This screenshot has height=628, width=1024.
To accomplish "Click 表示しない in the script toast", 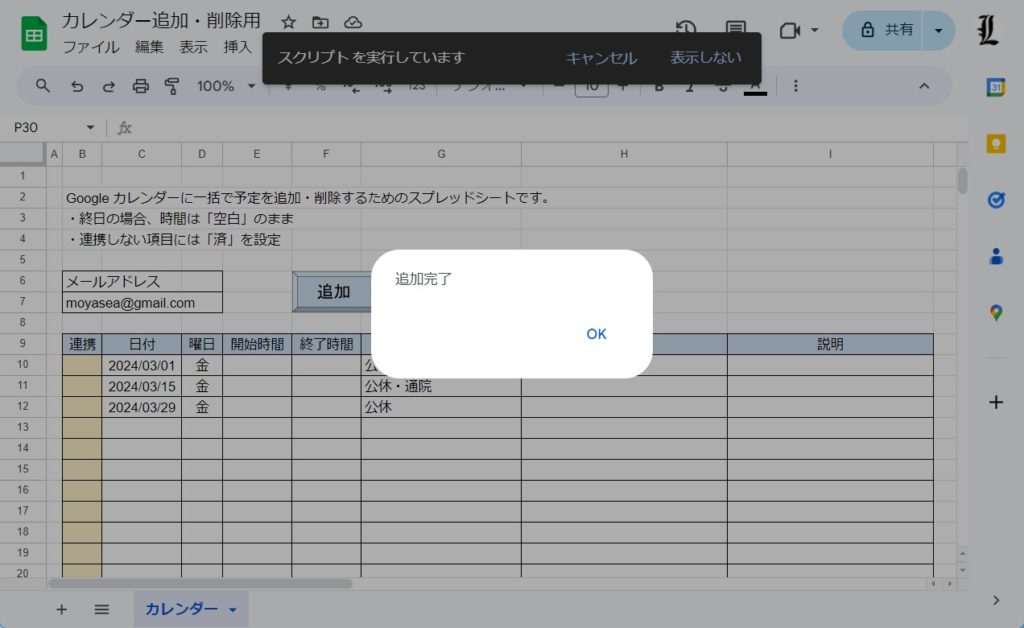I will point(706,58).
